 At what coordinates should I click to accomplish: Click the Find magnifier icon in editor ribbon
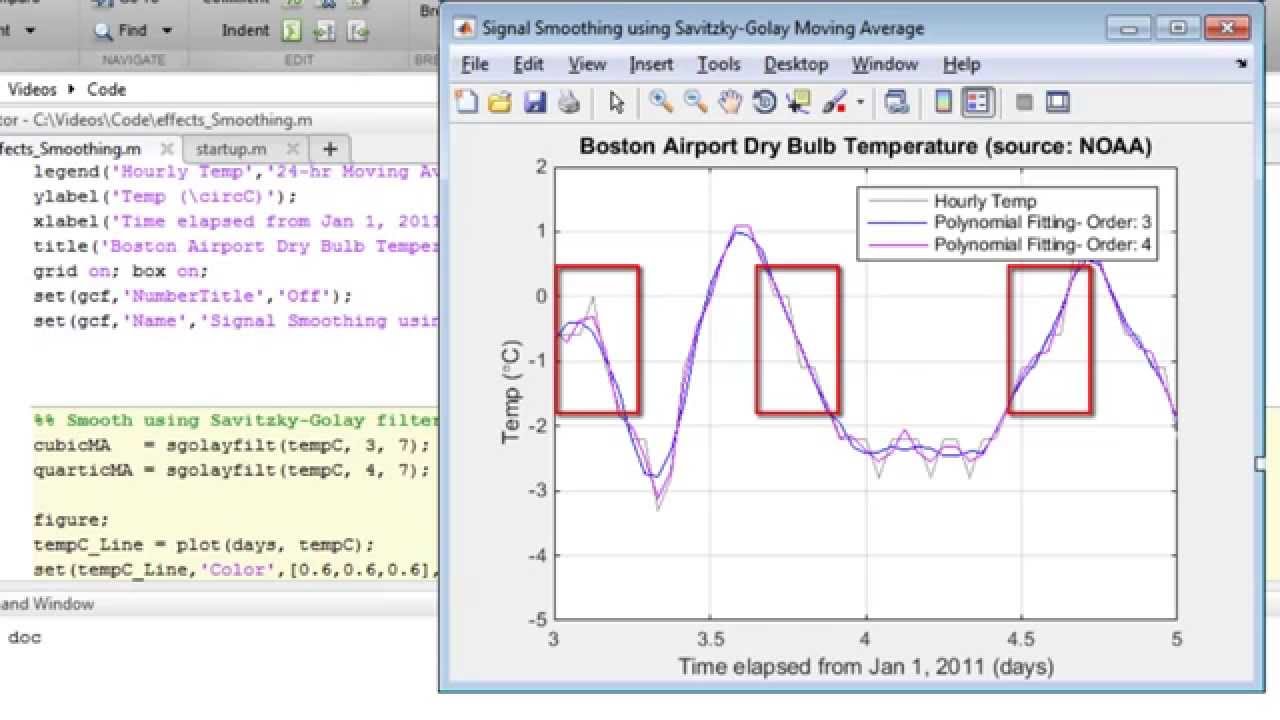[x=103, y=31]
